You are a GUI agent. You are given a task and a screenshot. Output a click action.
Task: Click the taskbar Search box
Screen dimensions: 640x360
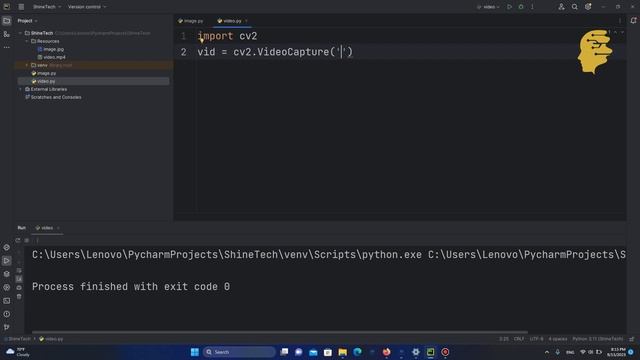point(239,352)
